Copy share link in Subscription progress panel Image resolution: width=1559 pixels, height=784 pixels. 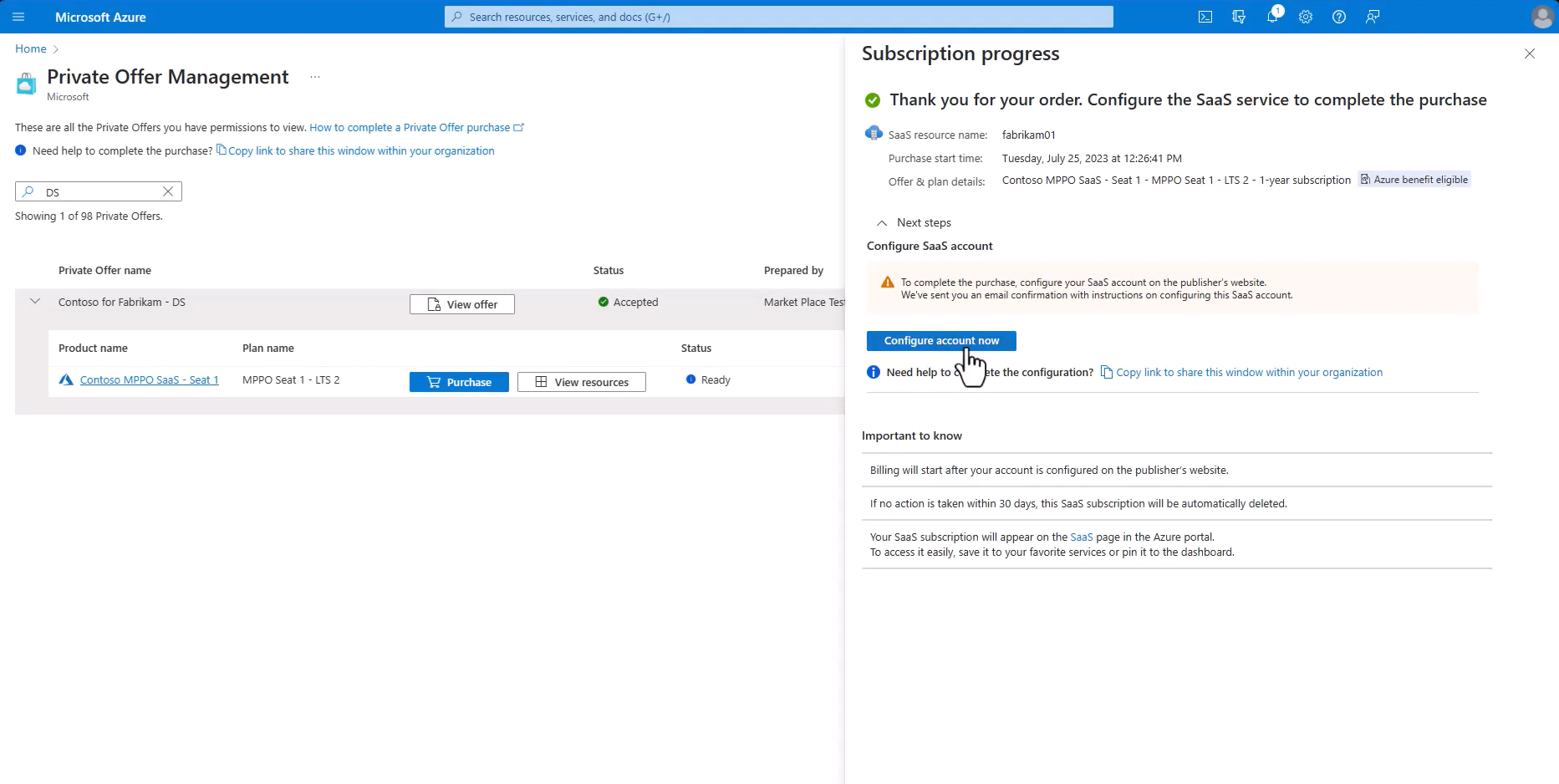point(1241,373)
